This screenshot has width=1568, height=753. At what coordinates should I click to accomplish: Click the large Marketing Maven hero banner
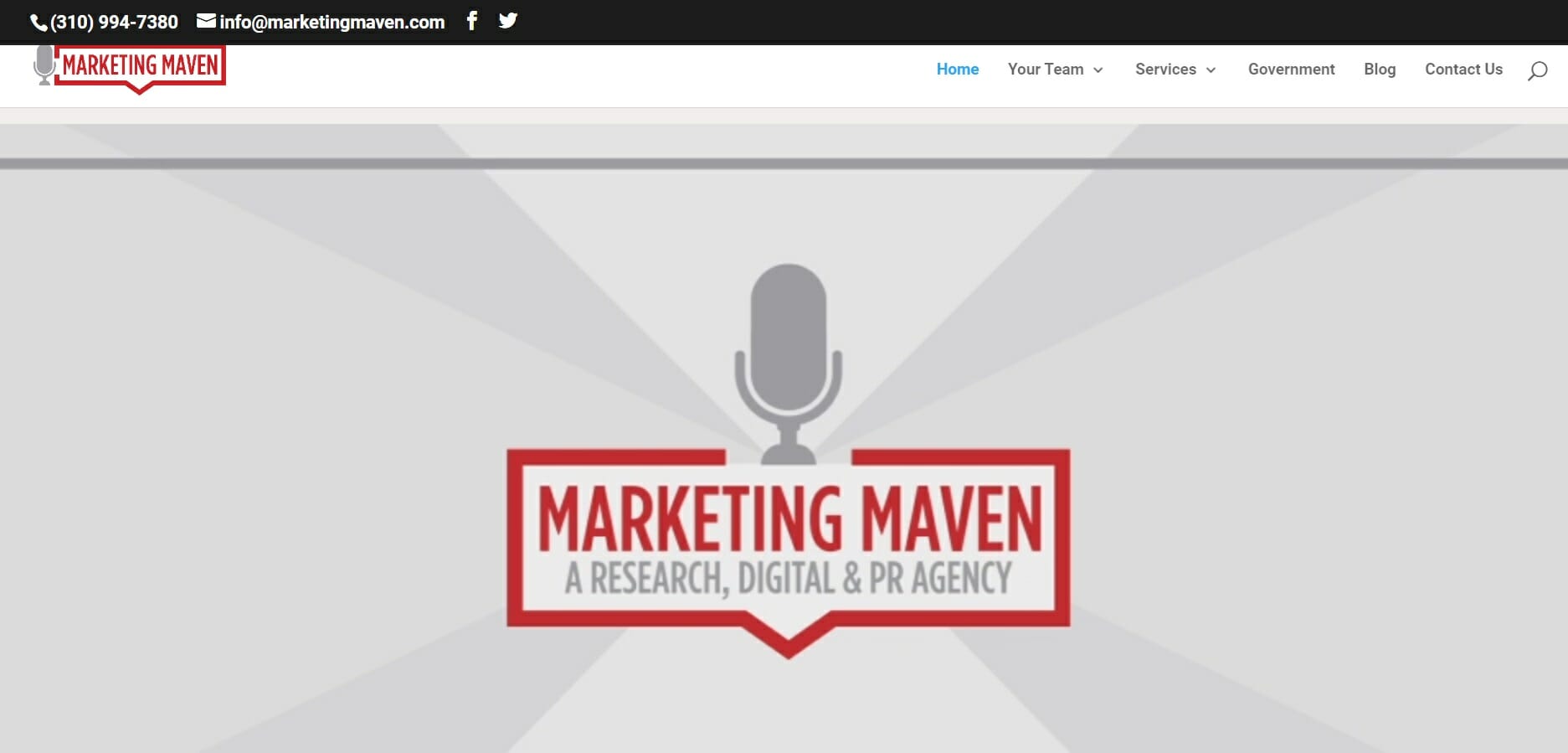point(788,462)
